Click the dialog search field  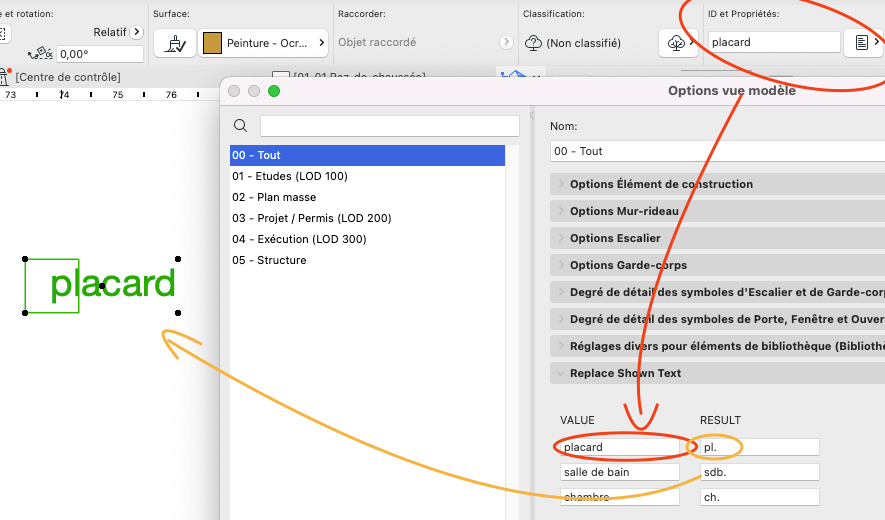pyautogui.click(x=389, y=126)
